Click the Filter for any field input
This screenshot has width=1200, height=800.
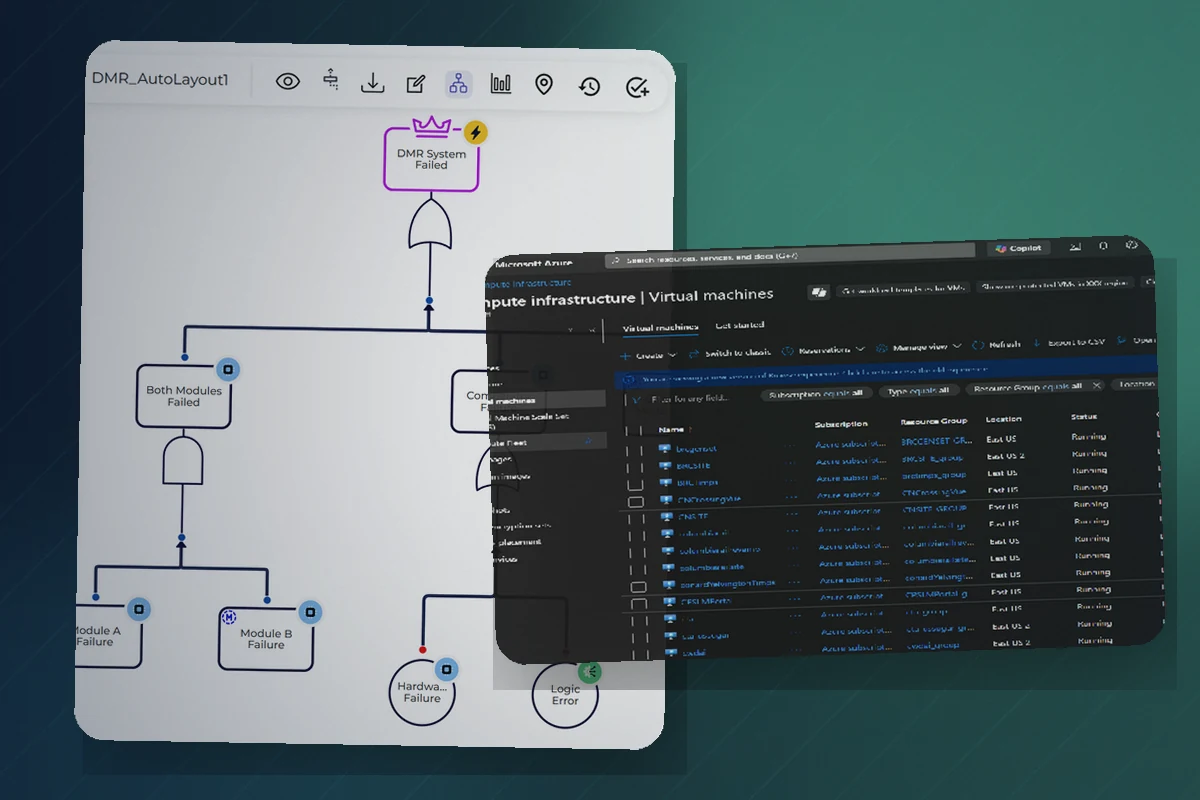(x=690, y=398)
